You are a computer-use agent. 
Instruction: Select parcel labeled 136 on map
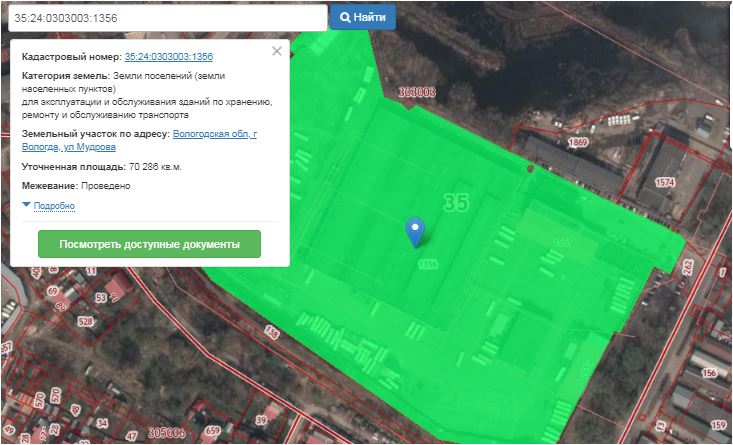coord(271,330)
